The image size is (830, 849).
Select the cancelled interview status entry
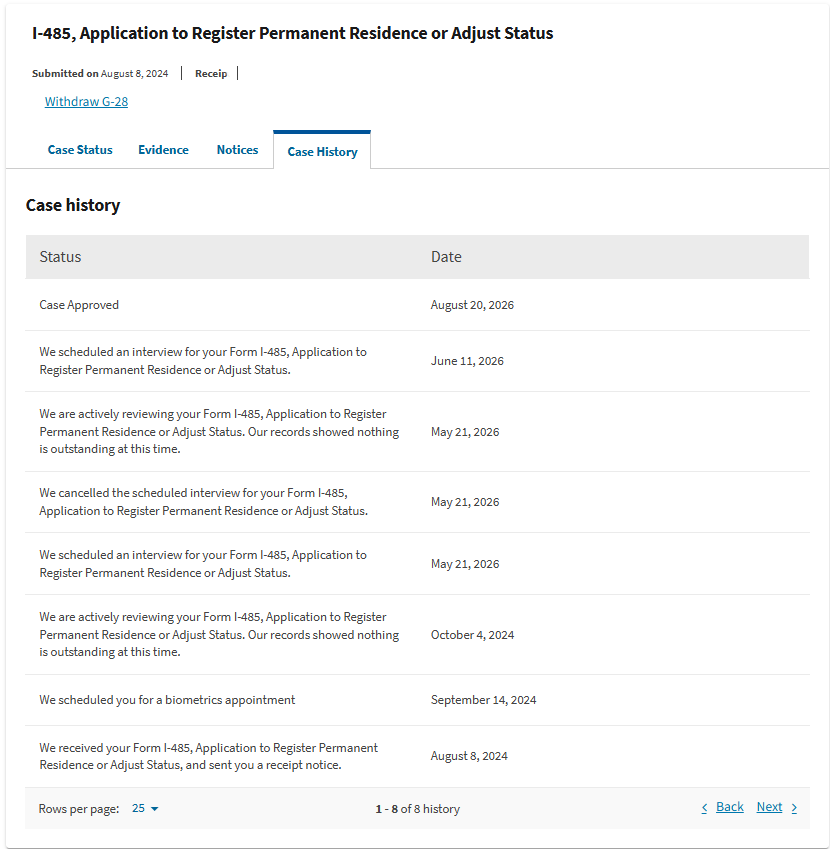tap(204, 502)
